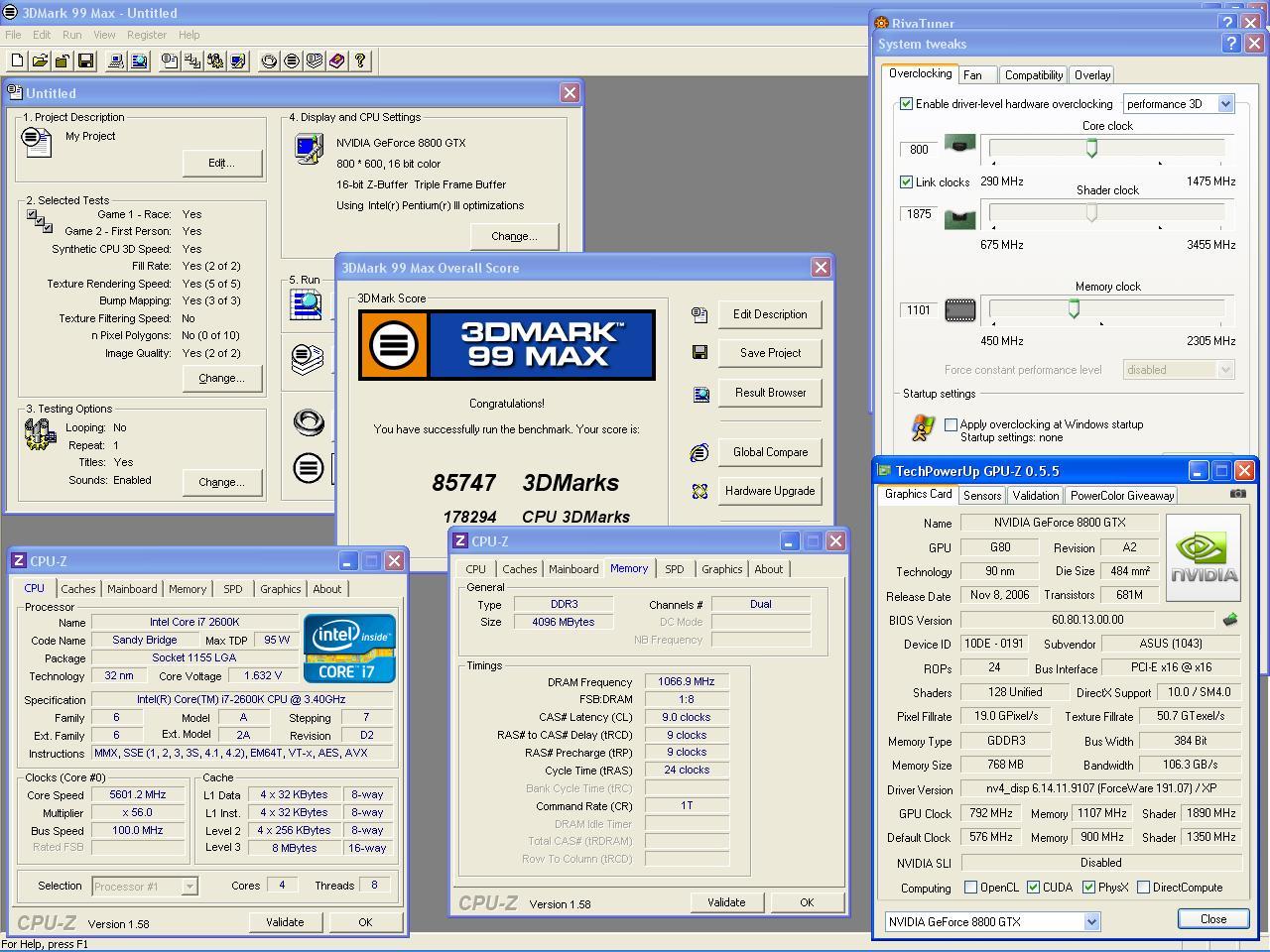The image size is (1270, 952).
Task: Click the Close button in GPU-Z
Action: tap(1213, 919)
